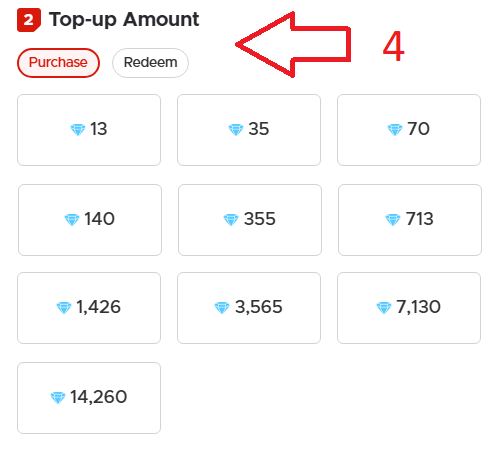498x452 pixels.
Task: Click the diamond icon beside 70
Action: coord(395,130)
